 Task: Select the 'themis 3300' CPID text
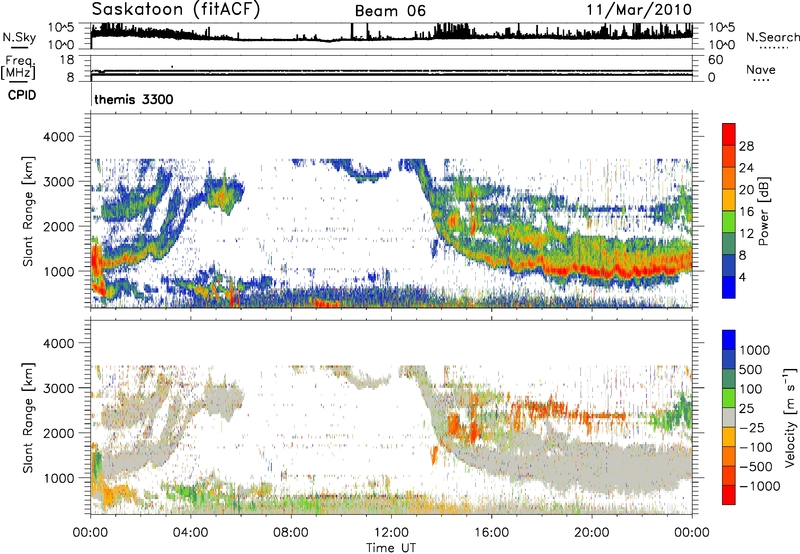pyautogui.click(x=134, y=99)
